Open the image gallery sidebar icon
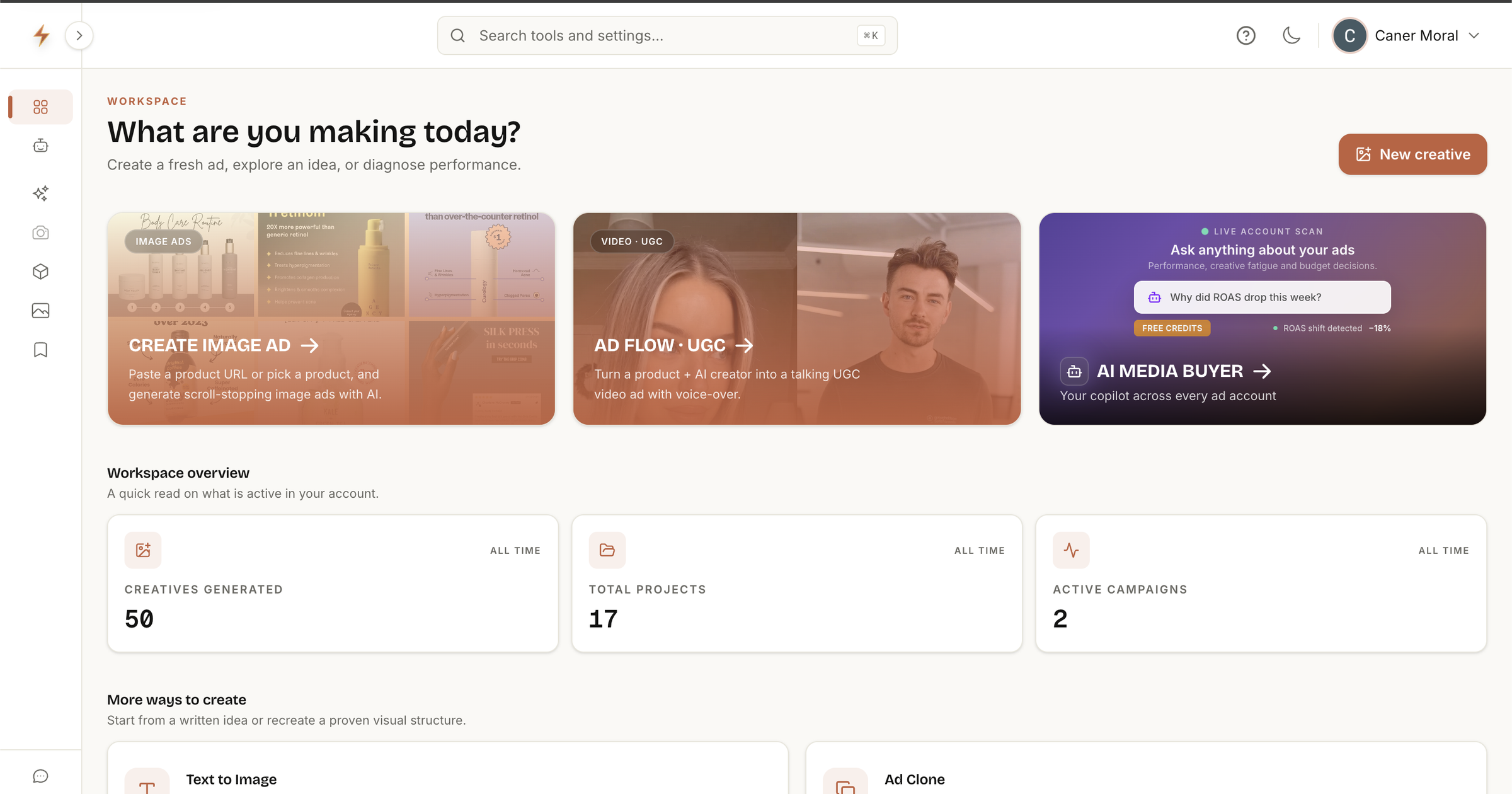1512x794 pixels. click(x=40, y=311)
